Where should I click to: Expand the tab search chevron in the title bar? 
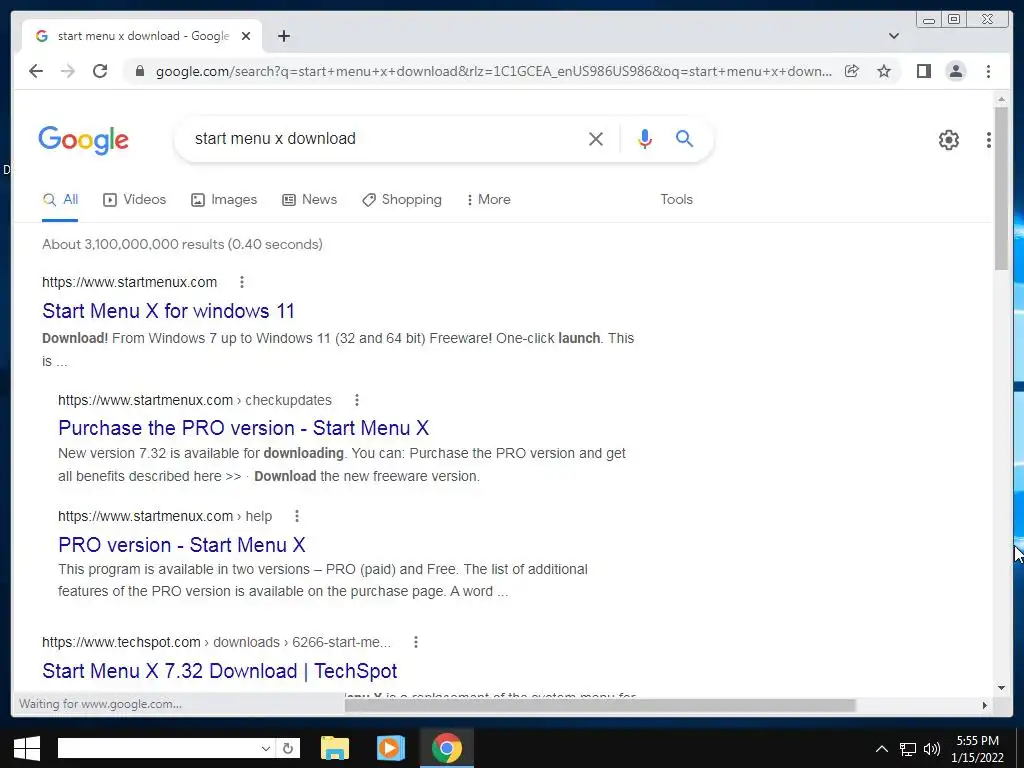click(x=894, y=36)
